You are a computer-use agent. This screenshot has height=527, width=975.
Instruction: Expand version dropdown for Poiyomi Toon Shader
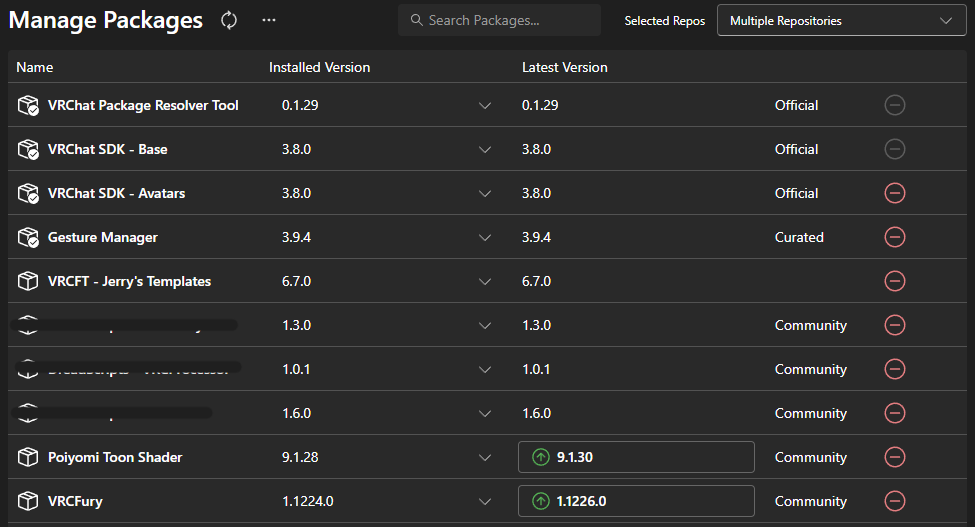pos(485,458)
